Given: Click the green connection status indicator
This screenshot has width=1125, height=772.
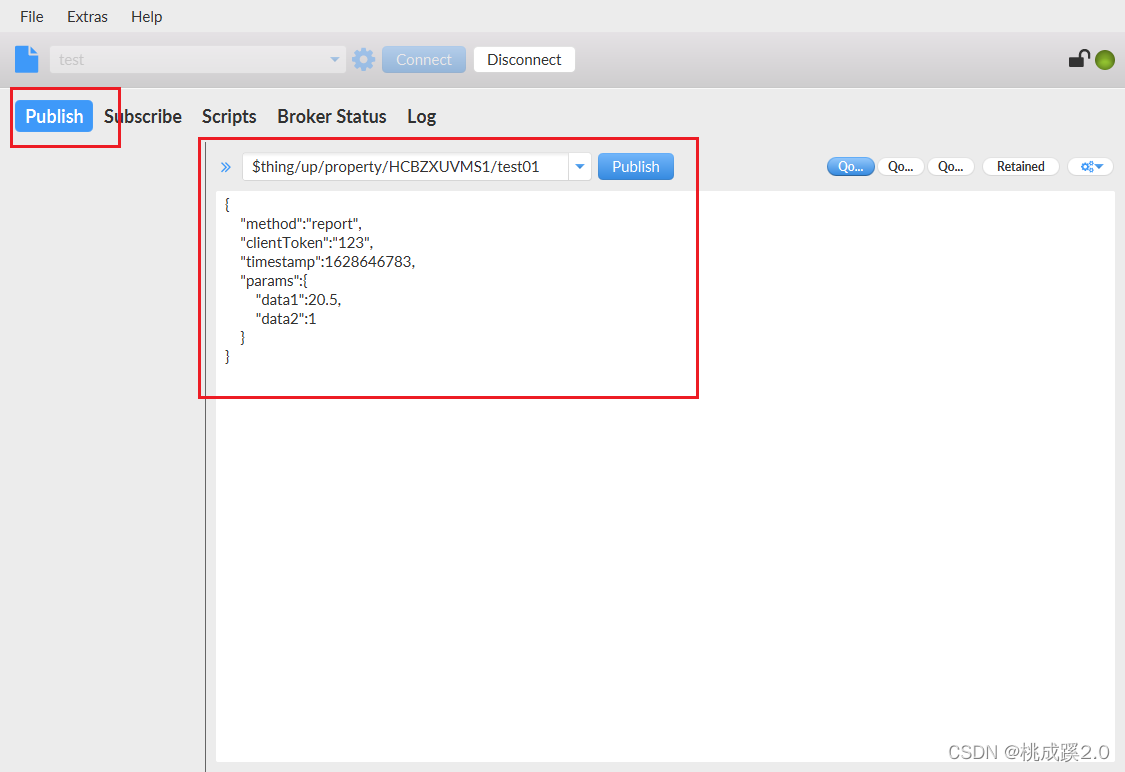Looking at the screenshot, I should point(1104,60).
